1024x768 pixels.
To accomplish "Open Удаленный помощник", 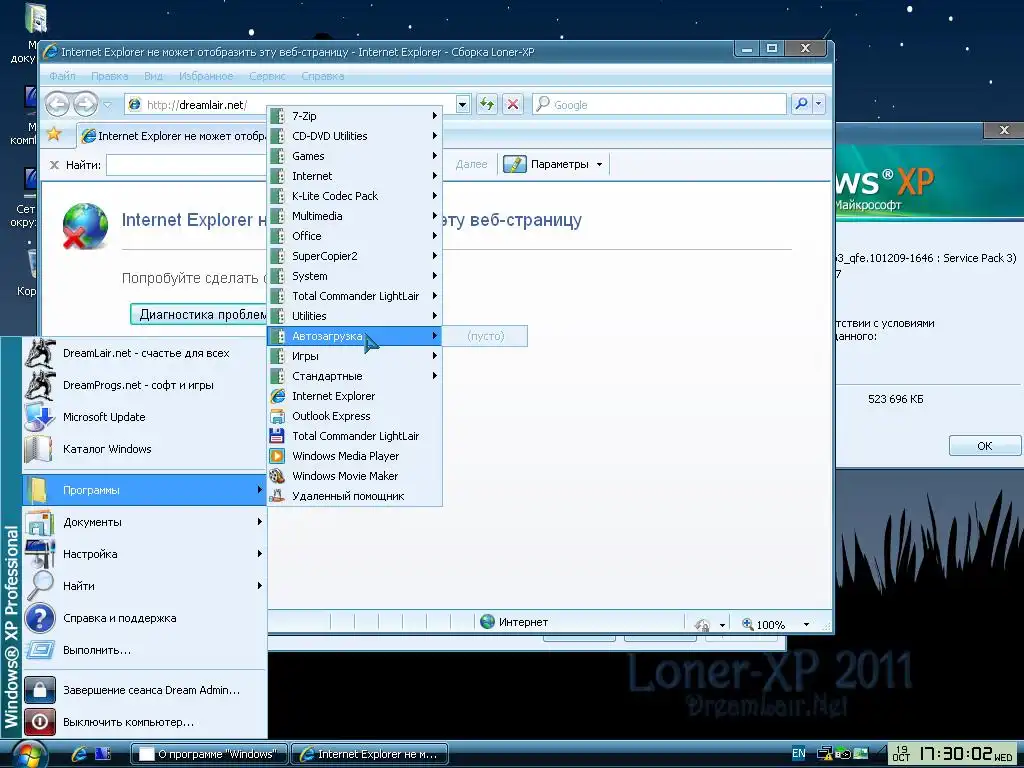I will (355, 496).
